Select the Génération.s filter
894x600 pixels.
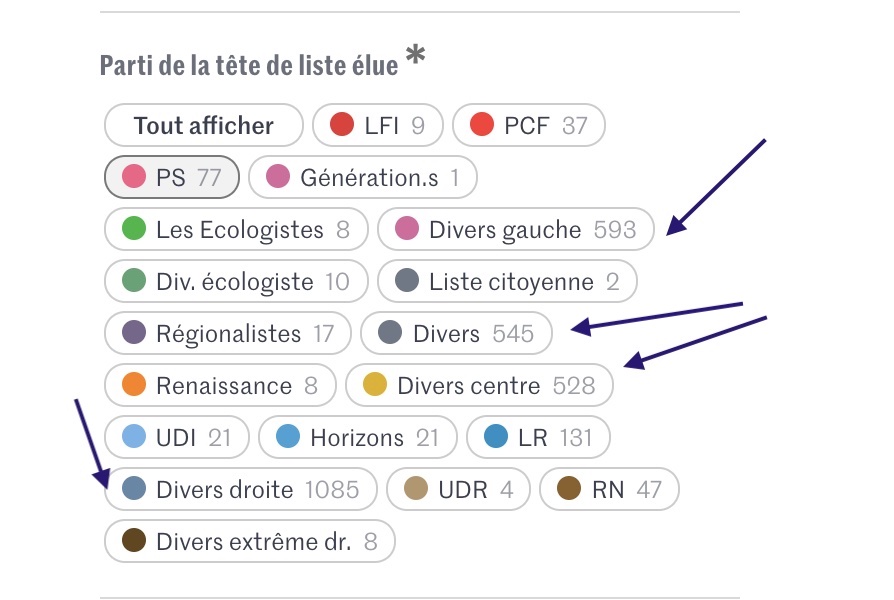tap(362, 177)
